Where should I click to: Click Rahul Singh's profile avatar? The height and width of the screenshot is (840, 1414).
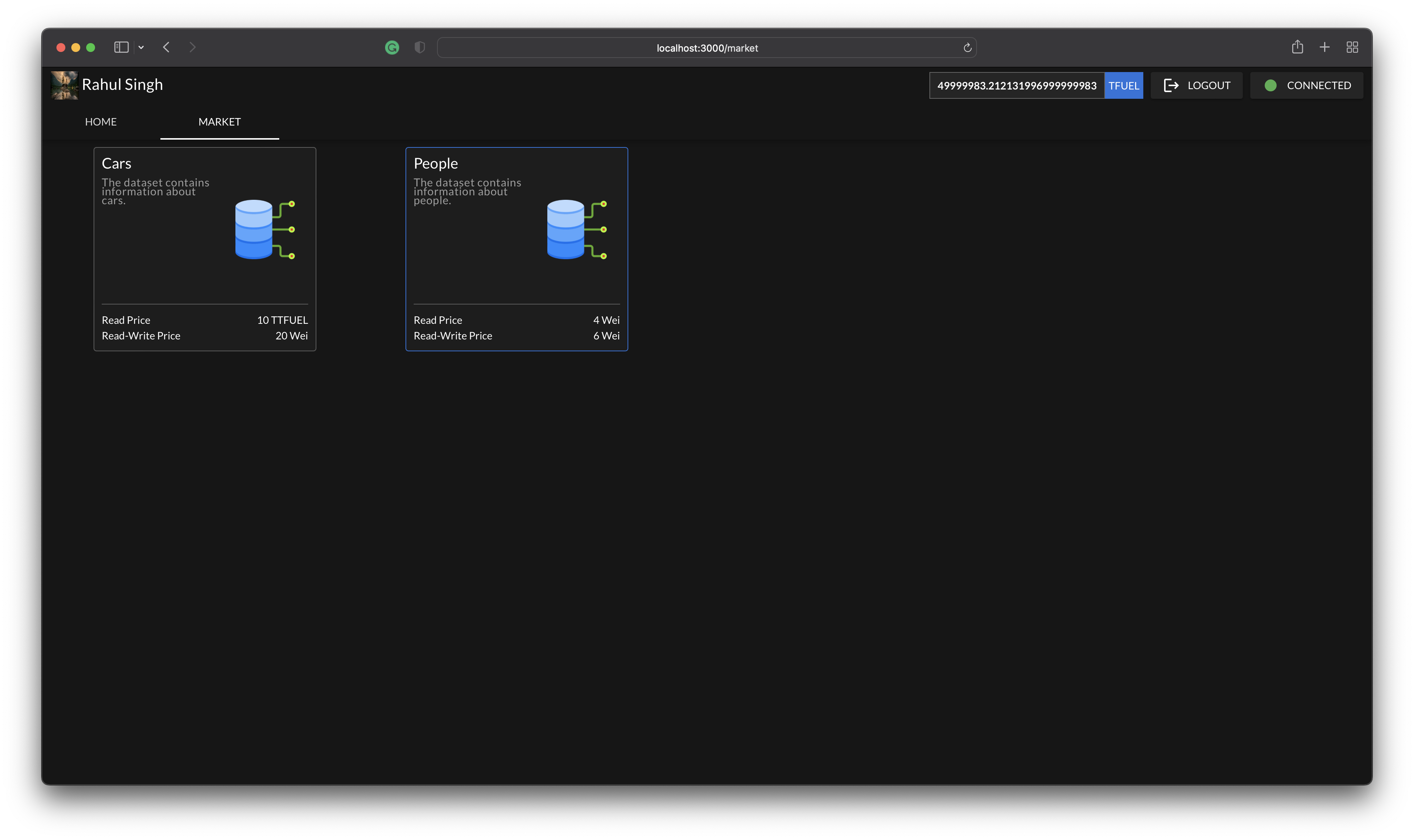point(65,85)
